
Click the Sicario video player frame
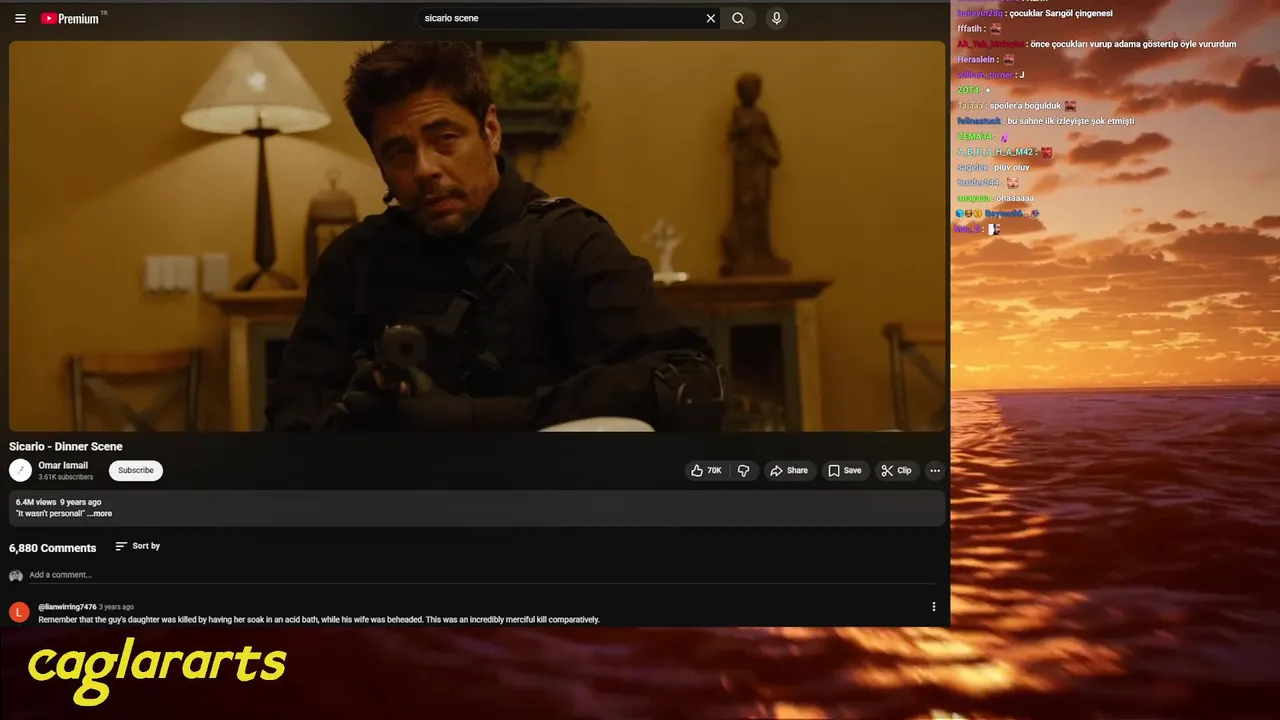[x=477, y=236]
